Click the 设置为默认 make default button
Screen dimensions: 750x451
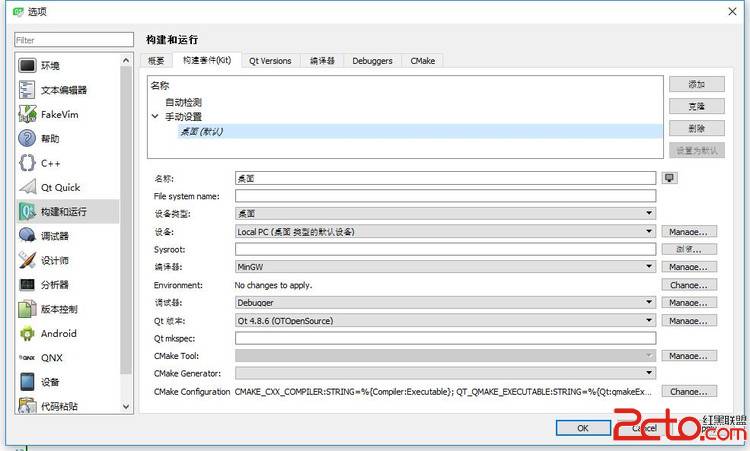point(696,150)
